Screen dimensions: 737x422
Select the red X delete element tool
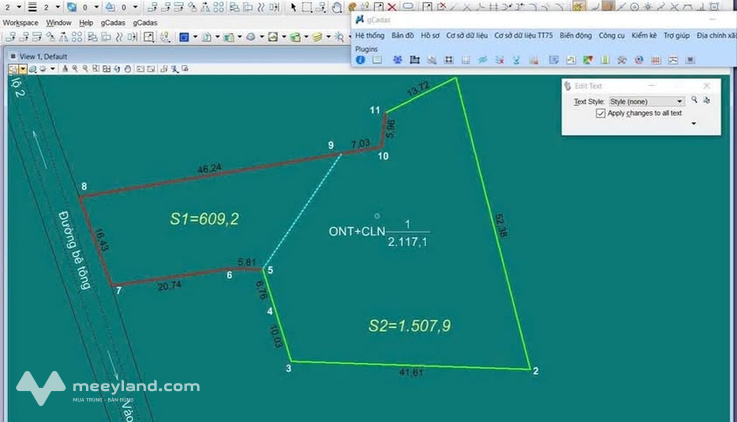(x=392, y=7)
